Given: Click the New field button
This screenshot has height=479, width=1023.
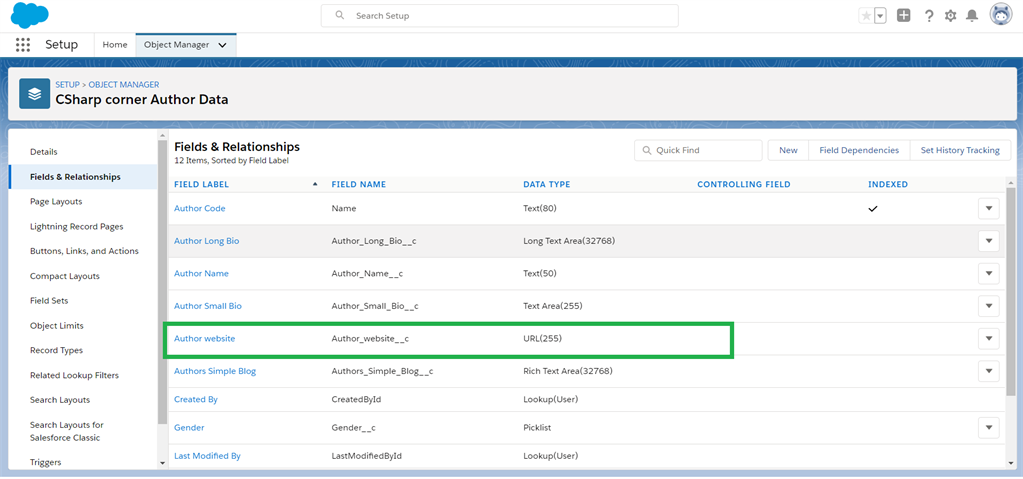Looking at the screenshot, I should [x=788, y=150].
